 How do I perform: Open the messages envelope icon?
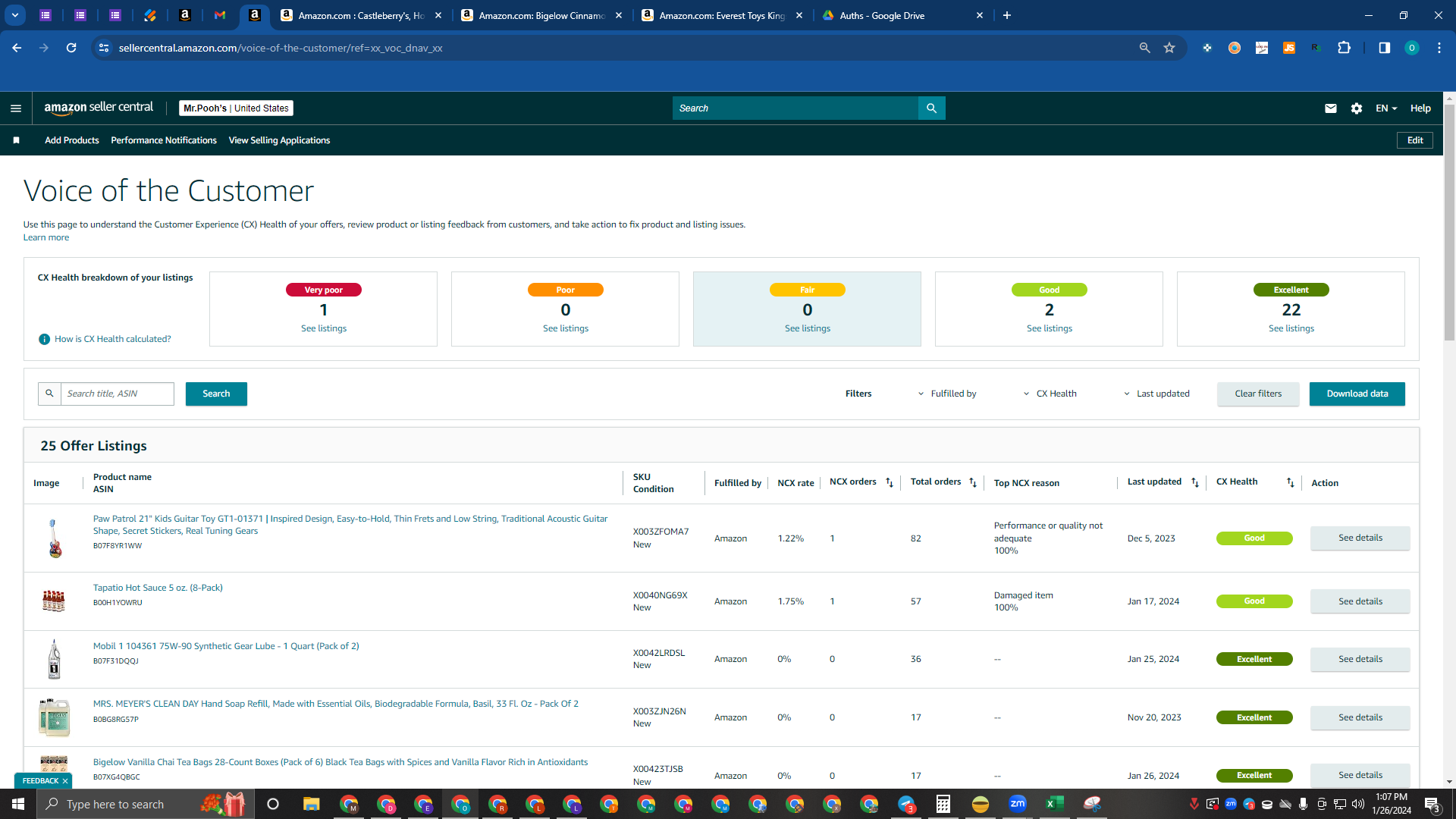(x=1330, y=108)
